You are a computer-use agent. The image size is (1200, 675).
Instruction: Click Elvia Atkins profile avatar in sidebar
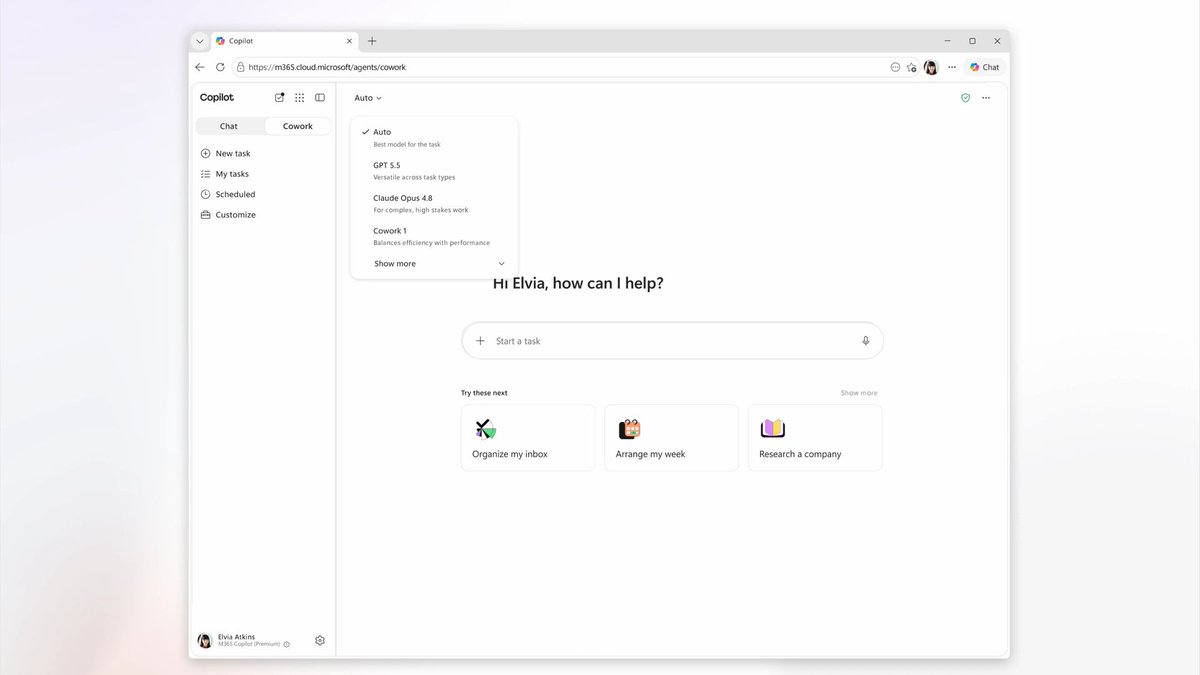(x=205, y=640)
